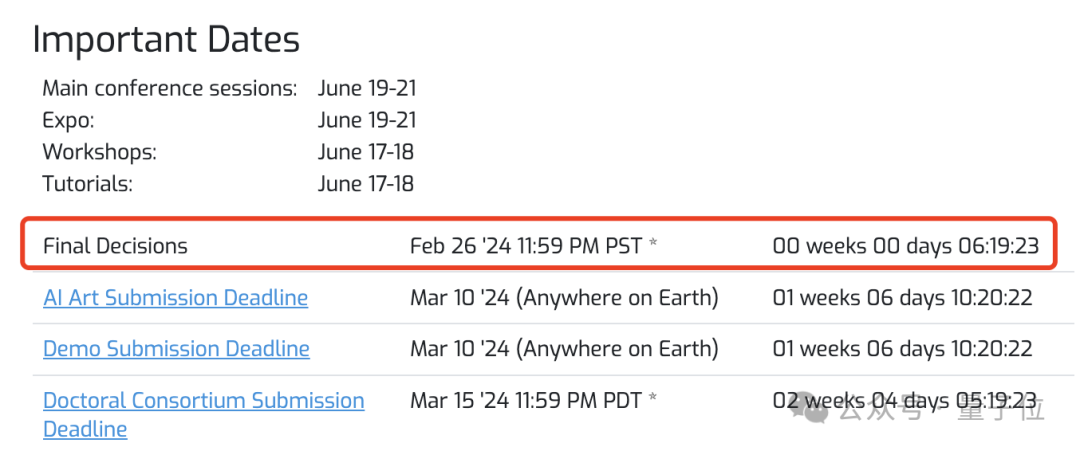Click the Main conference sessions June 19-21 date

click(x=367, y=88)
